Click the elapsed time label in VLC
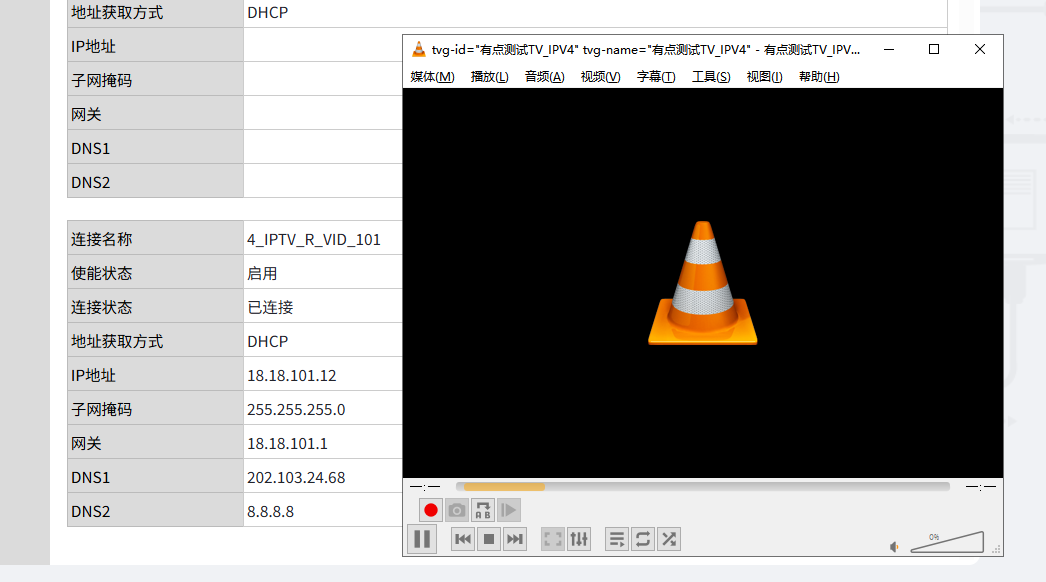 click(425, 487)
